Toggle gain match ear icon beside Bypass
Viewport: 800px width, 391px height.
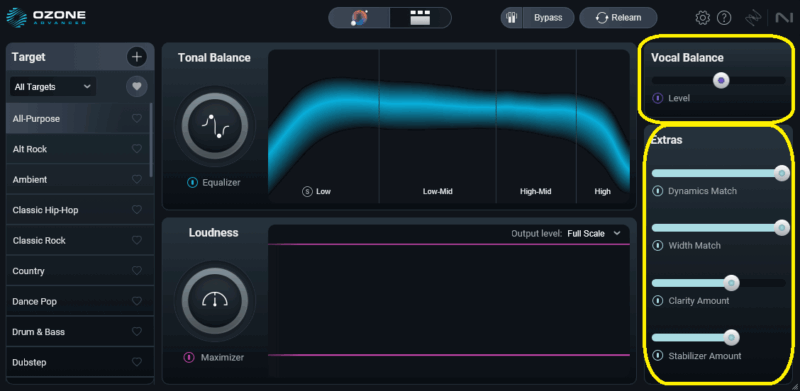[512, 18]
